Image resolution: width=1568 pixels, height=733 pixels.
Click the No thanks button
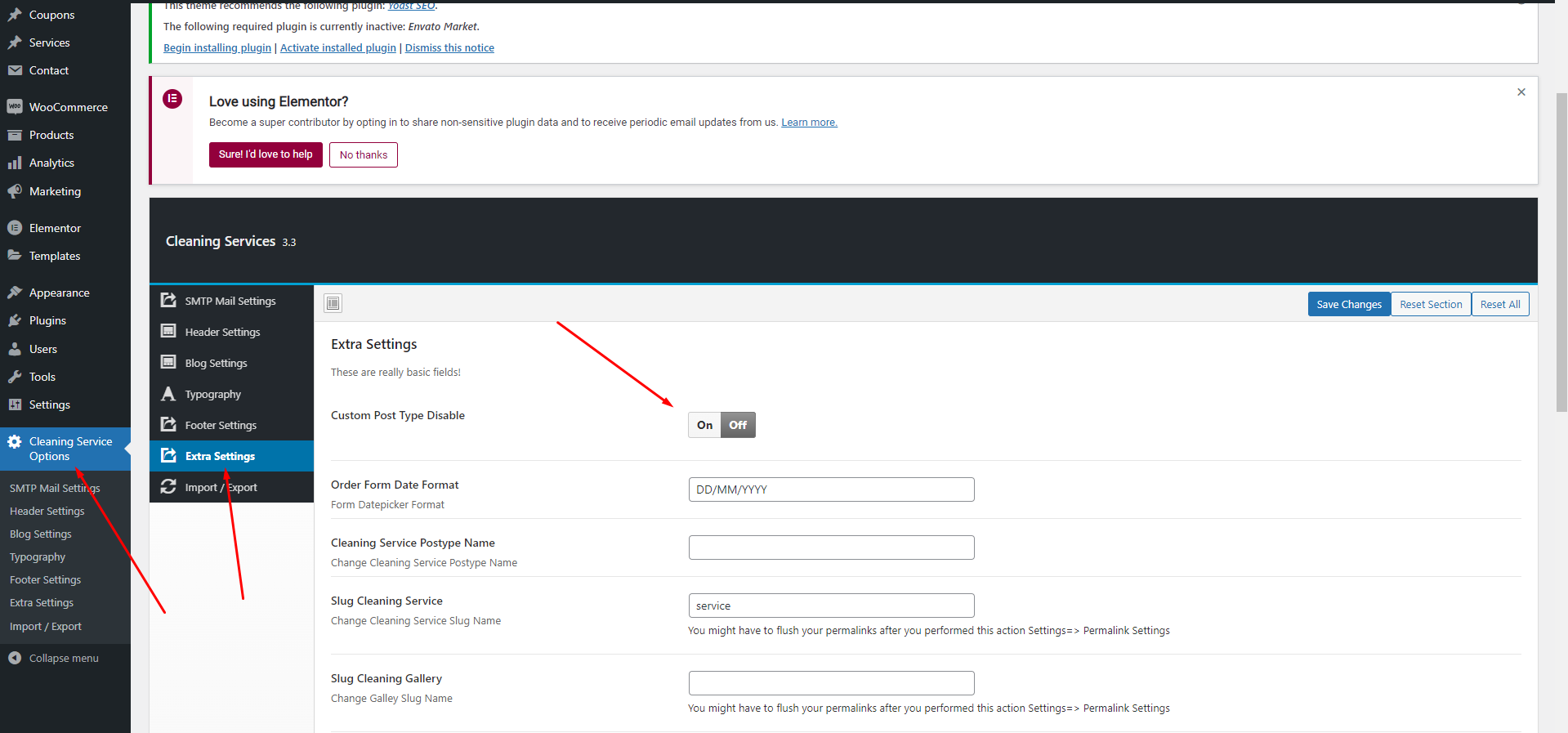364,154
